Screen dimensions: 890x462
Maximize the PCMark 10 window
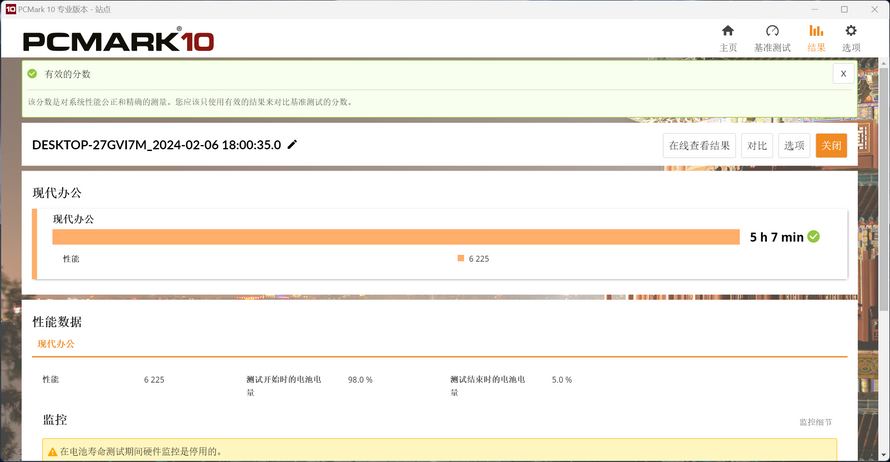tap(844, 9)
